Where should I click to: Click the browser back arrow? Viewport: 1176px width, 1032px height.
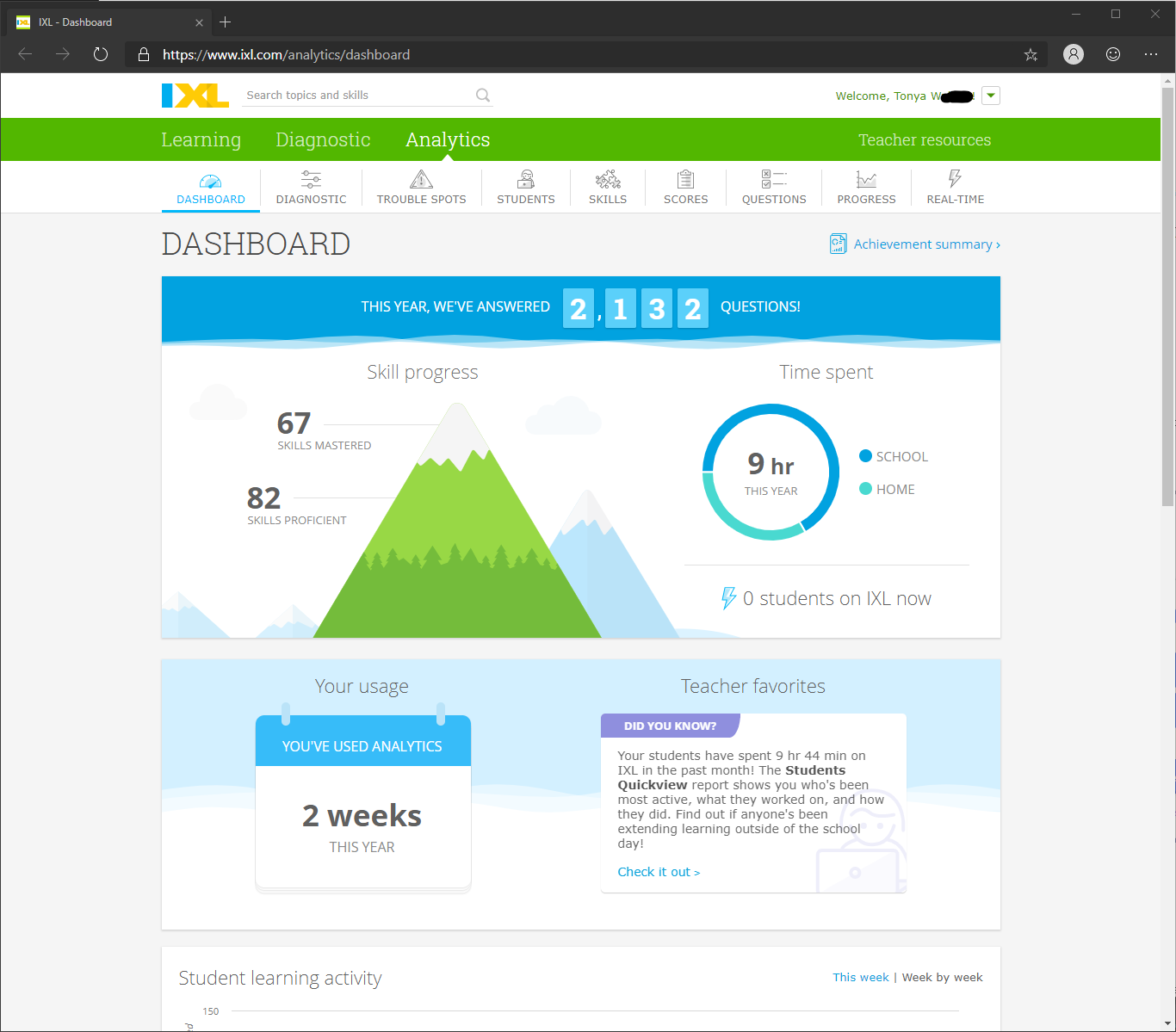point(25,54)
